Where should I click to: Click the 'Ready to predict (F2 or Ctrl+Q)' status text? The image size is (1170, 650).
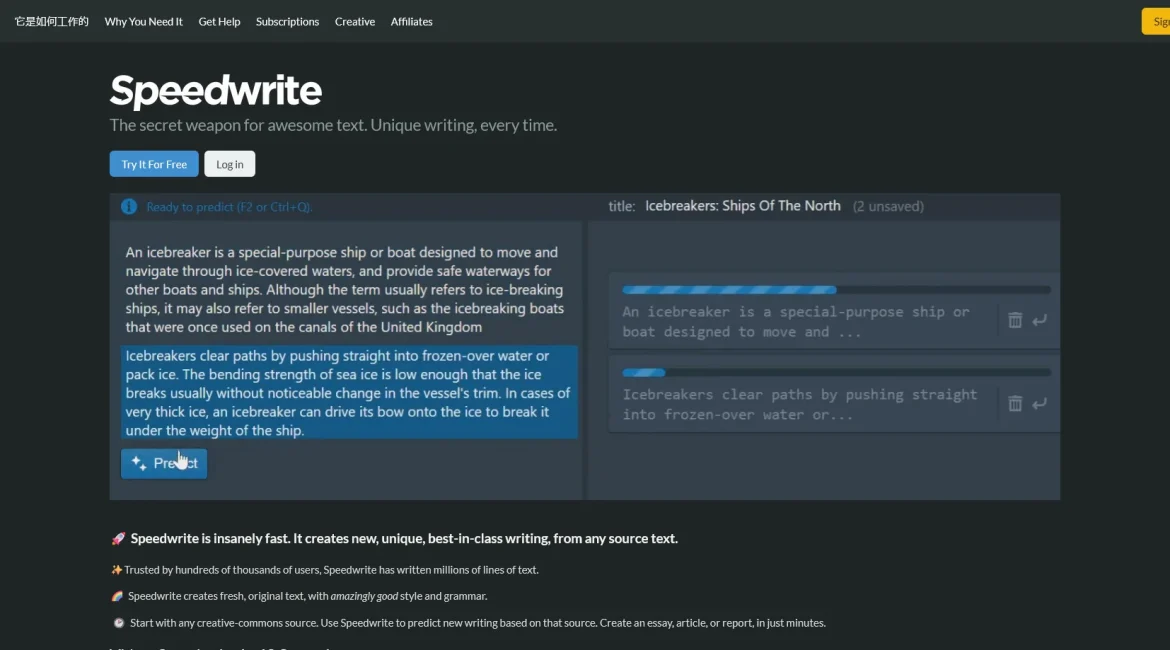(x=229, y=207)
